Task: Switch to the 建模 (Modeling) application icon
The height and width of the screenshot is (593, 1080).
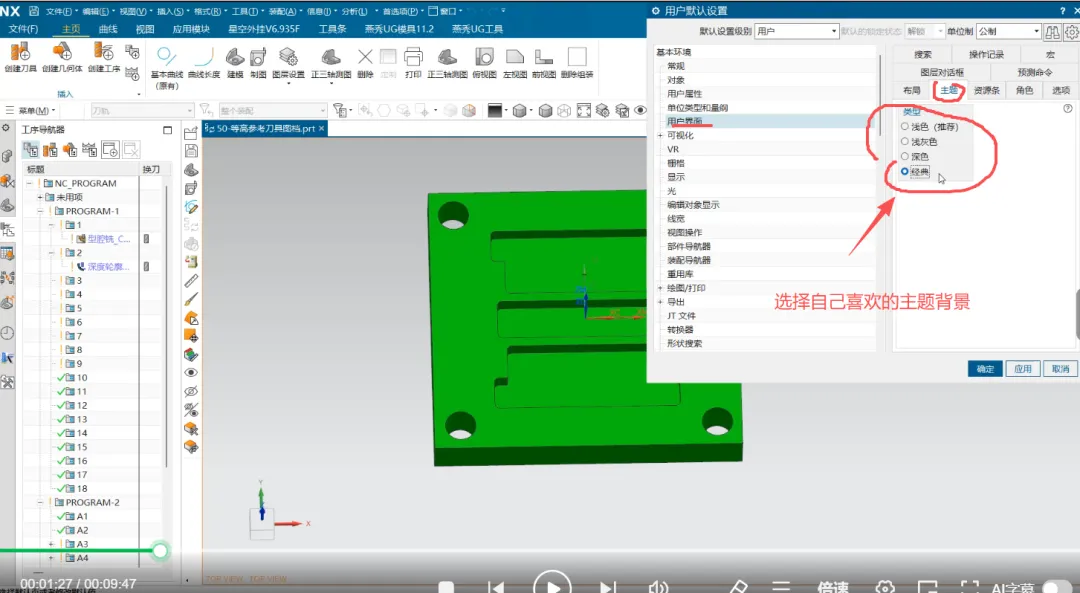Action: [235, 57]
